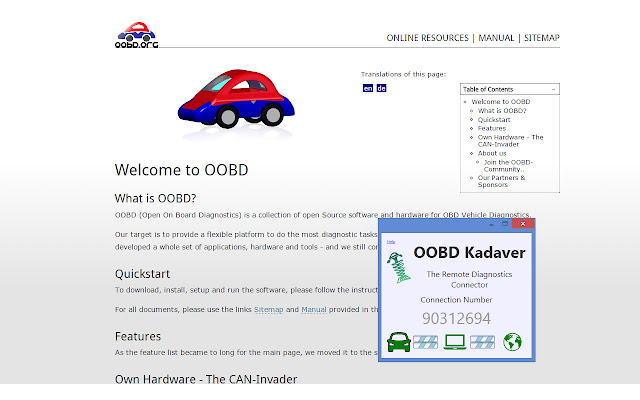Follow the Sitemap link in Quickstart text
Viewport: 640px width, 400px height.
pos(269,309)
